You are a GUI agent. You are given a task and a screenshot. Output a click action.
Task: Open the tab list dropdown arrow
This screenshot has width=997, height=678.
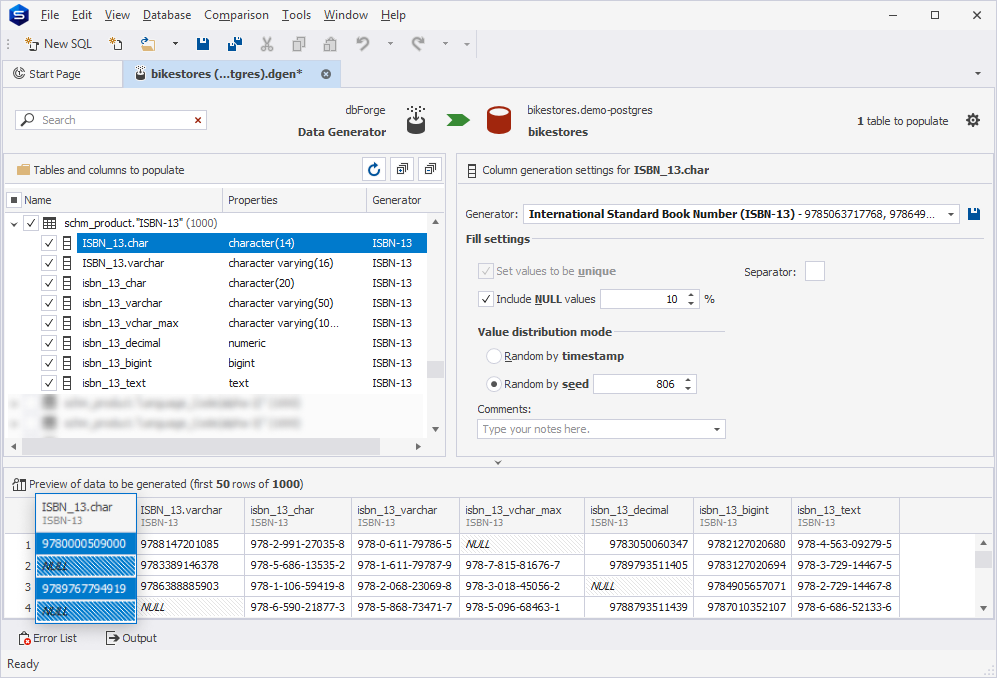tap(977, 74)
